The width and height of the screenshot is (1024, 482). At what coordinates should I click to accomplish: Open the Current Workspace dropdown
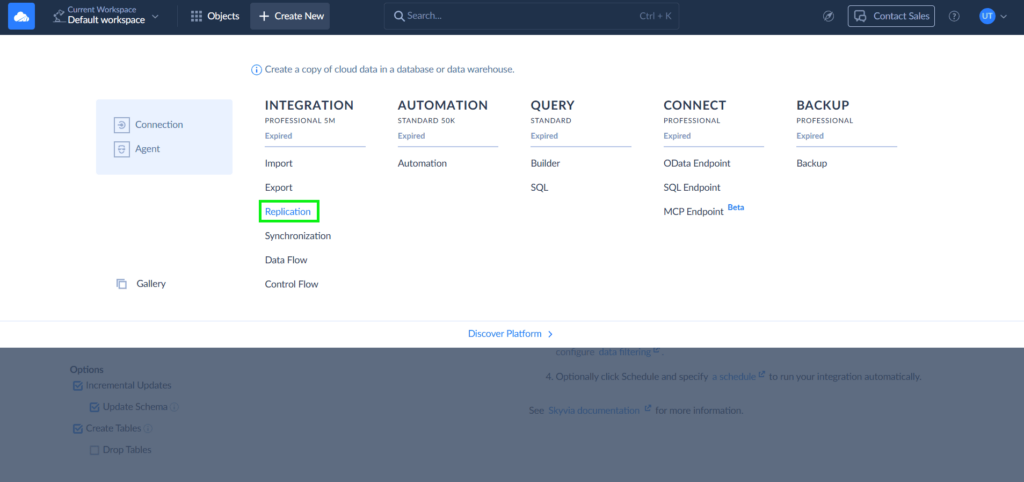click(x=106, y=16)
